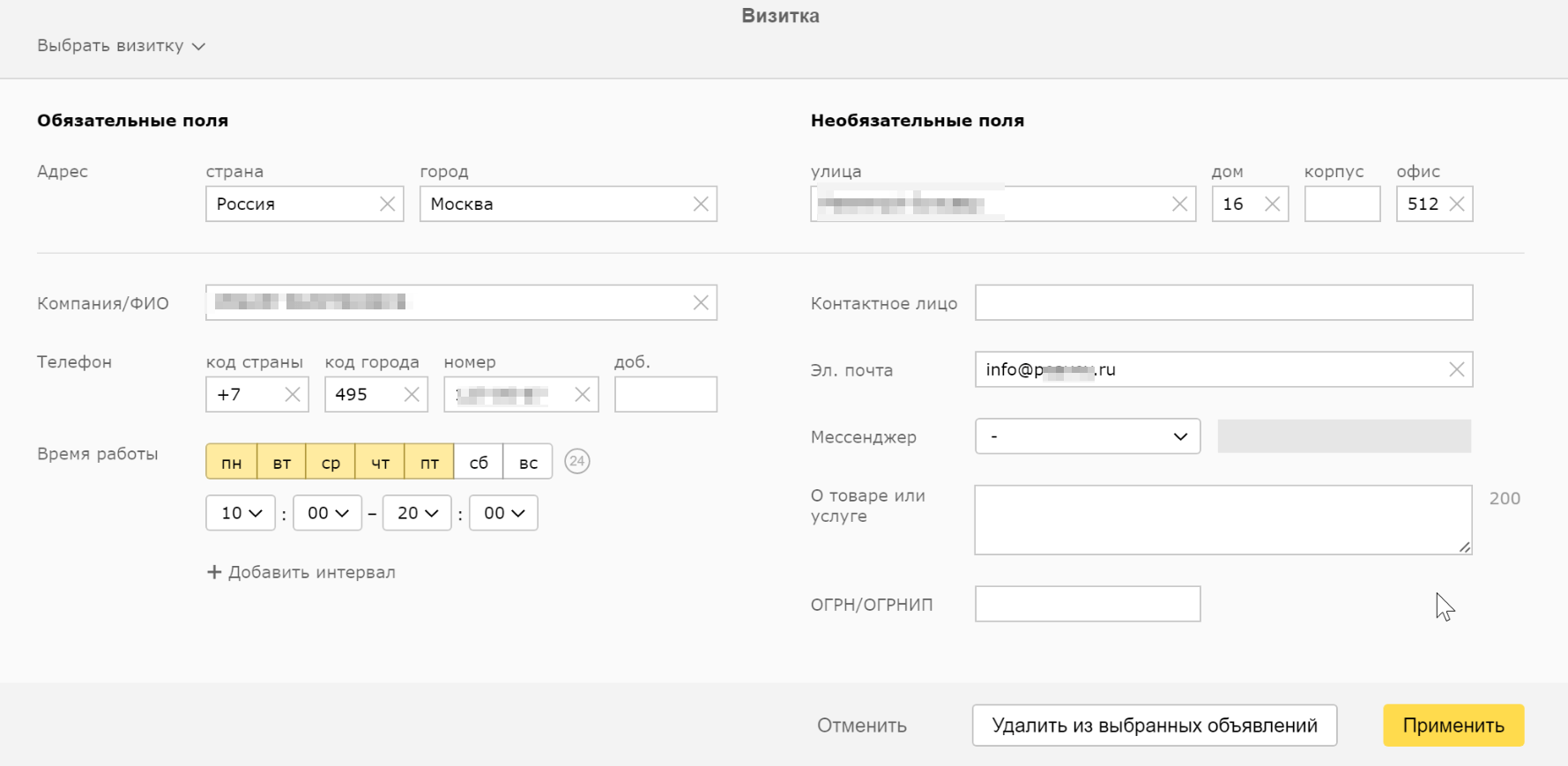Image resolution: width=1568 pixels, height=766 pixels.
Task: Clear the email address field
Action: 1456,370
